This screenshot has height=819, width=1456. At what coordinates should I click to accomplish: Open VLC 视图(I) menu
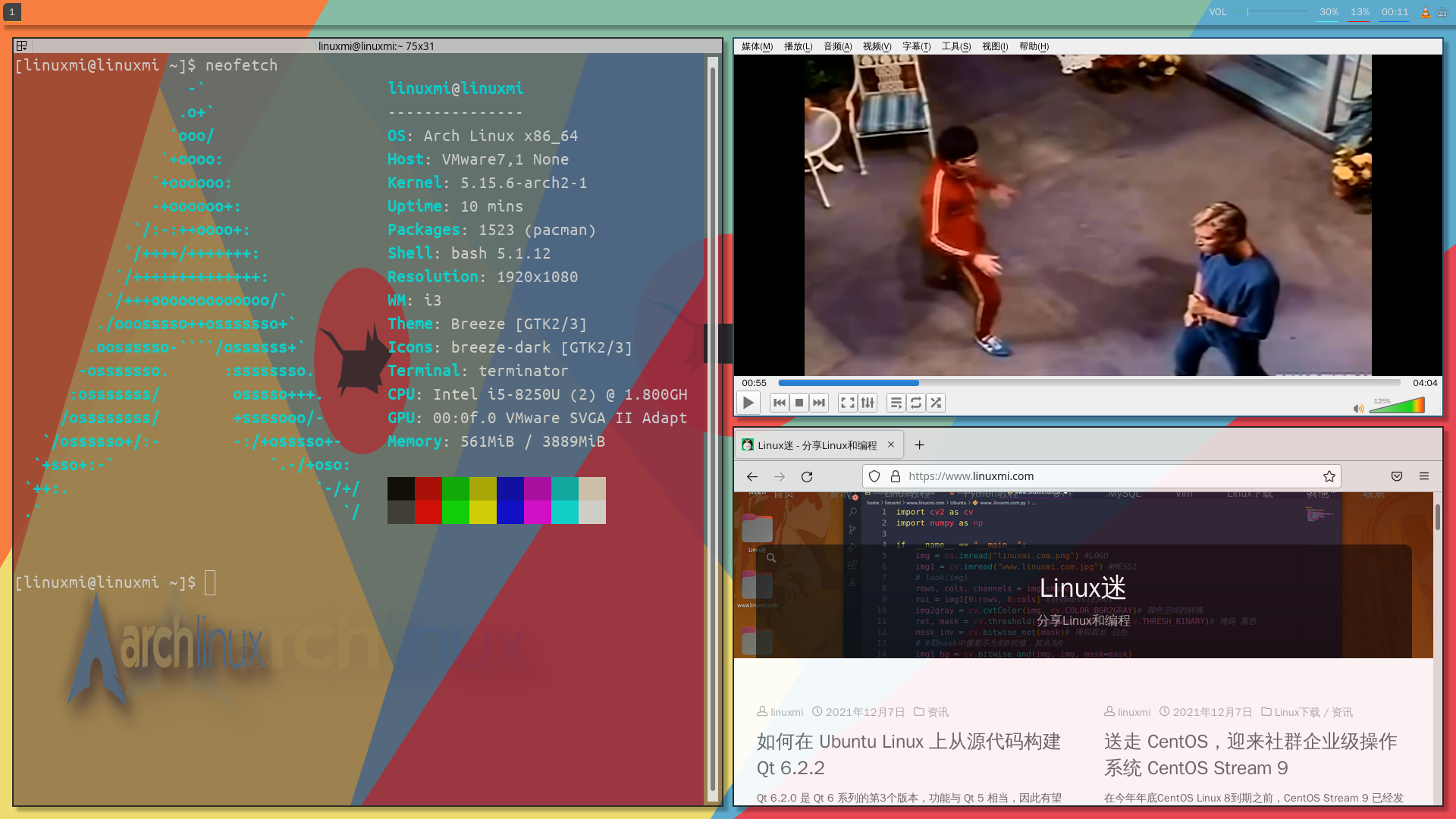coord(995,46)
